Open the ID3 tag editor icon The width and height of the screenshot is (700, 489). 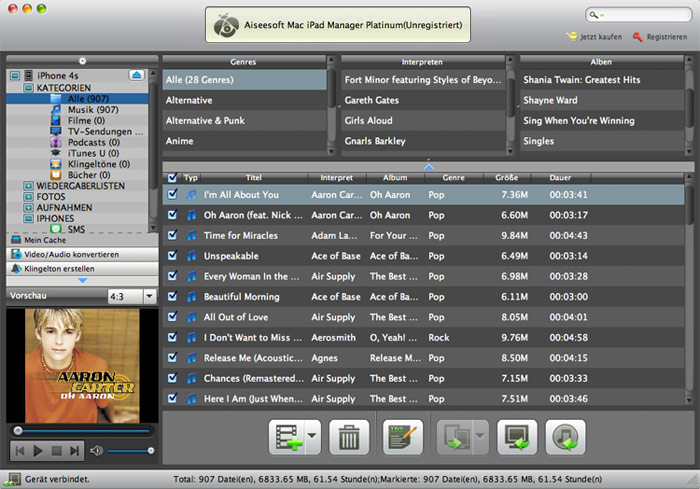click(x=403, y=437)
